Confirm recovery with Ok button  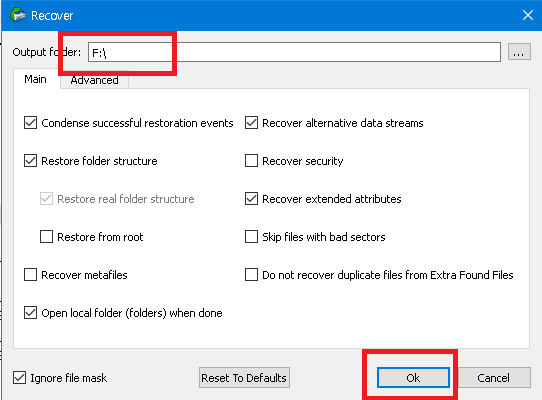tap(413, 378)
